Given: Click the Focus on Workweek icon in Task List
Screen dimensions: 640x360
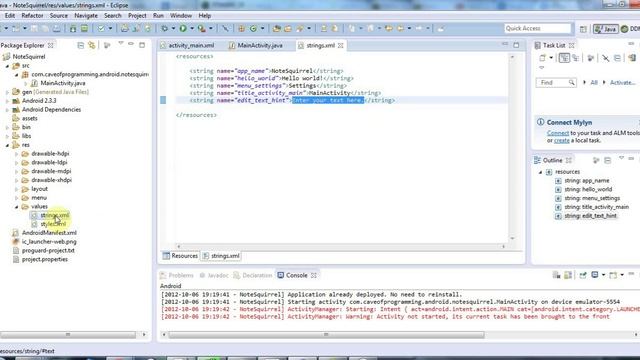Looking at the screenshot, I should [591, 58].
